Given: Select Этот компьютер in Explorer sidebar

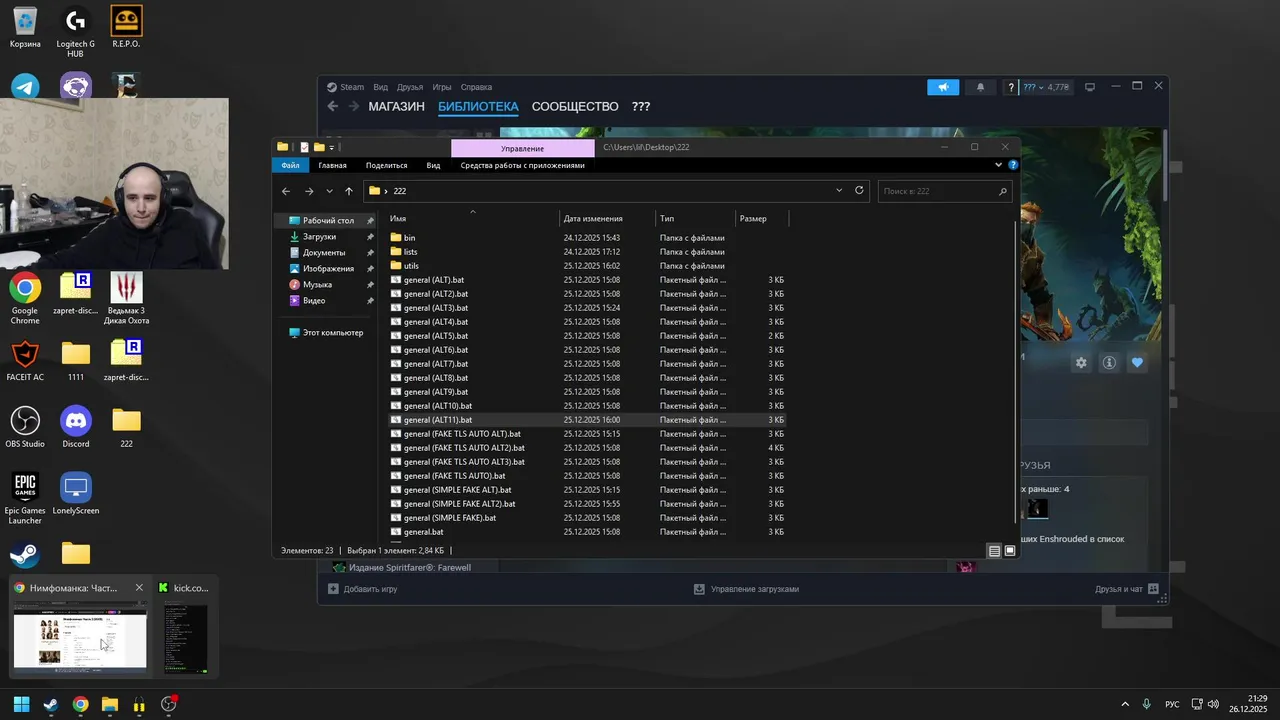Looking at the screenshot, I should point(325,333).
